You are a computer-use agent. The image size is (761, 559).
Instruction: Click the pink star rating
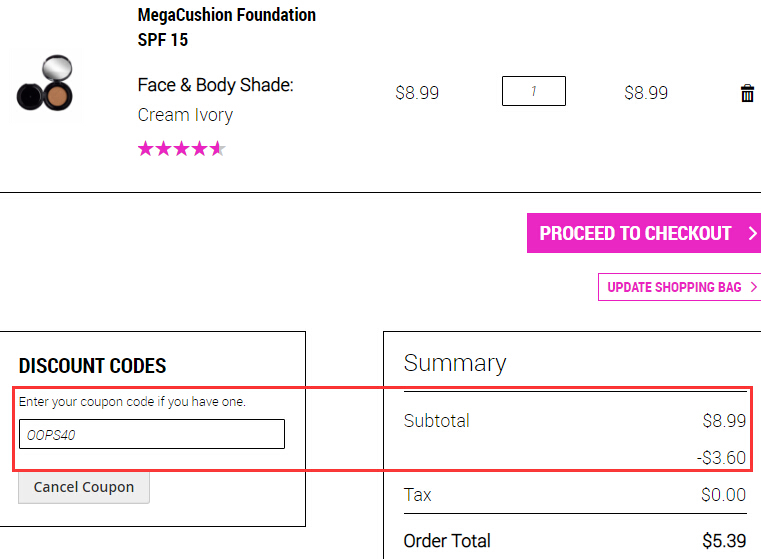pos(182,148)
